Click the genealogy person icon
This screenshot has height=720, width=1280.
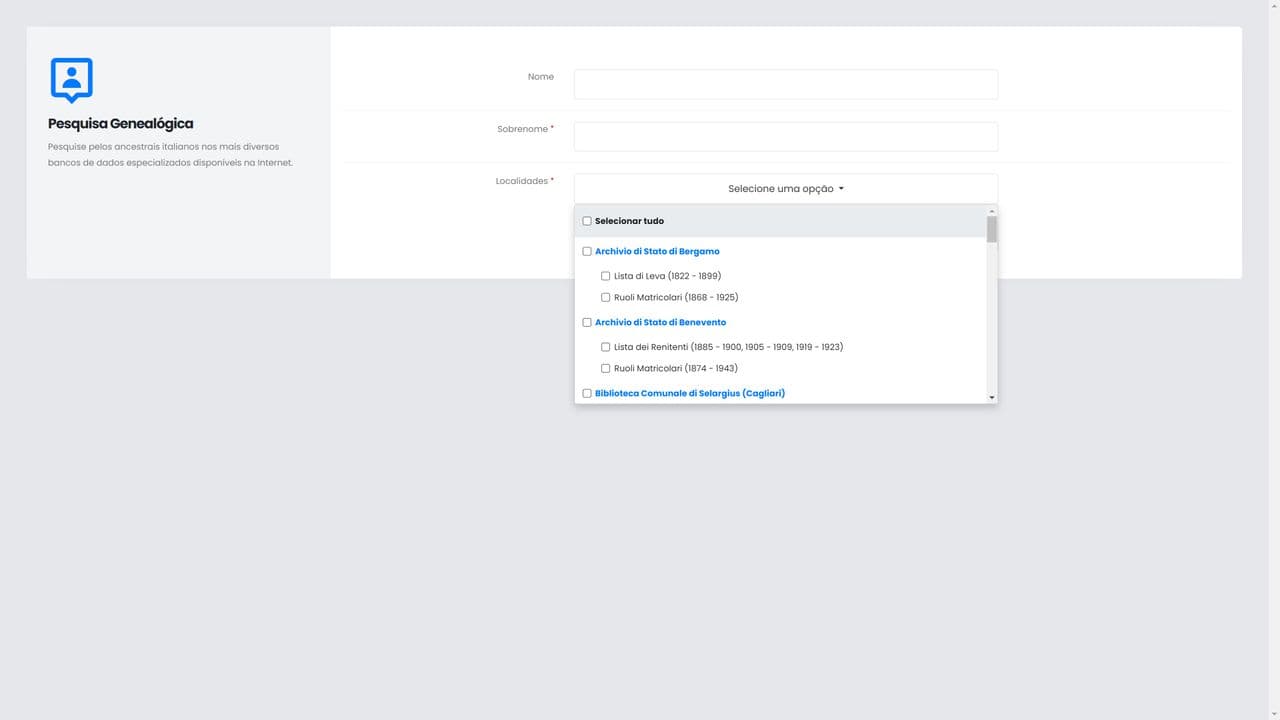point(71,80)
